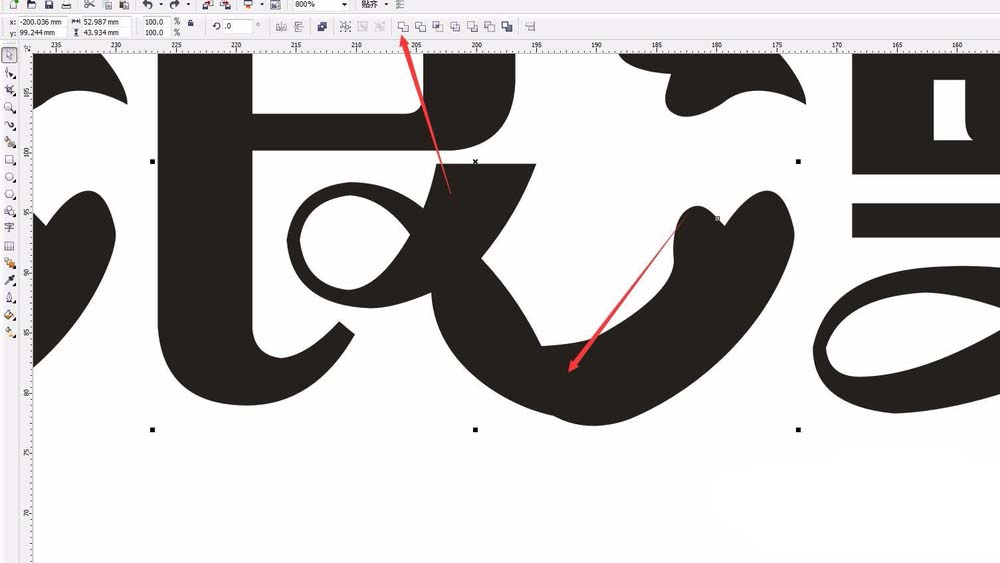This screenshot has height=563, width=1000.
Task: Click the Group objects icon
Action: coord(345,26)
